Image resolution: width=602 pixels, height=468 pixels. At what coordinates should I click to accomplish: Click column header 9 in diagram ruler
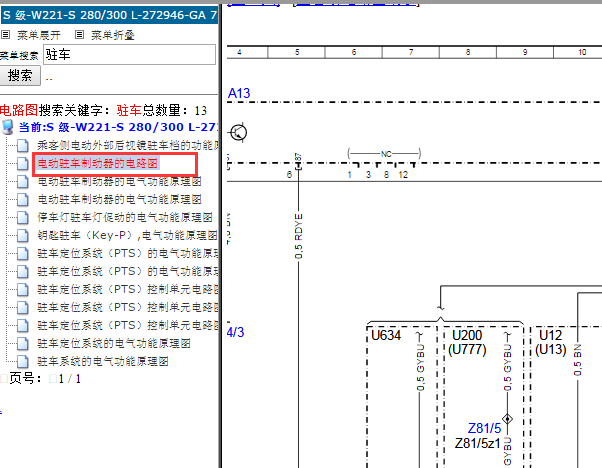525,52
